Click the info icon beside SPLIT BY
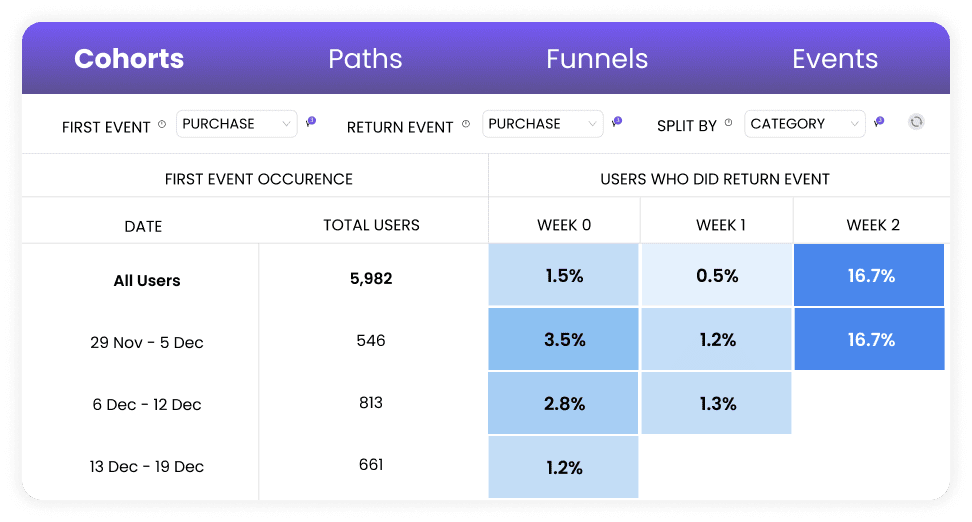The width and height of the screenshot is (972, 522). (x=728, y=123)
